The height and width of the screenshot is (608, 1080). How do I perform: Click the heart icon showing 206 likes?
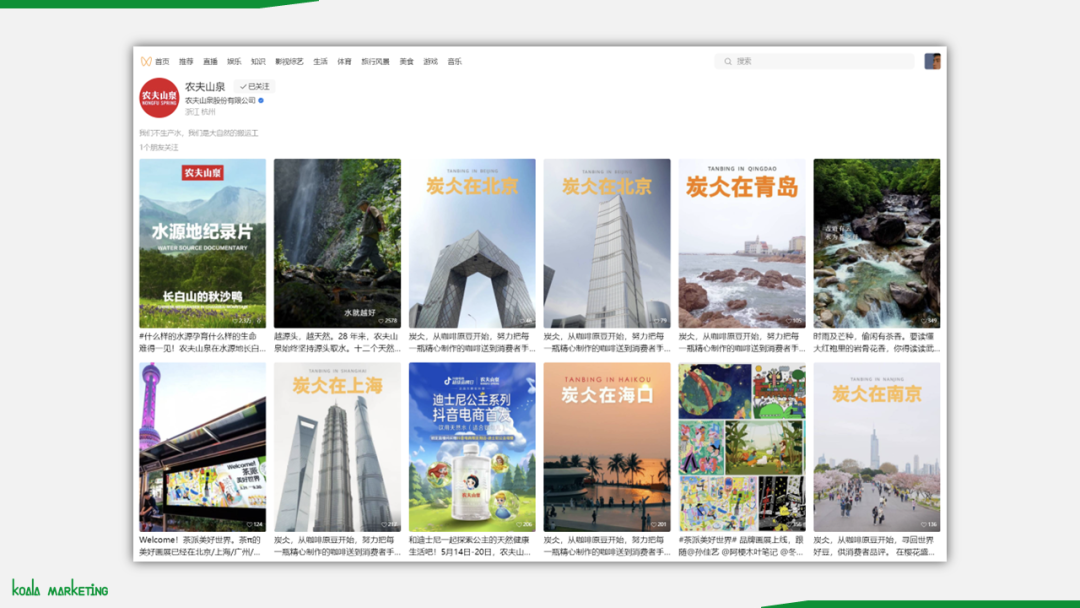519,525
